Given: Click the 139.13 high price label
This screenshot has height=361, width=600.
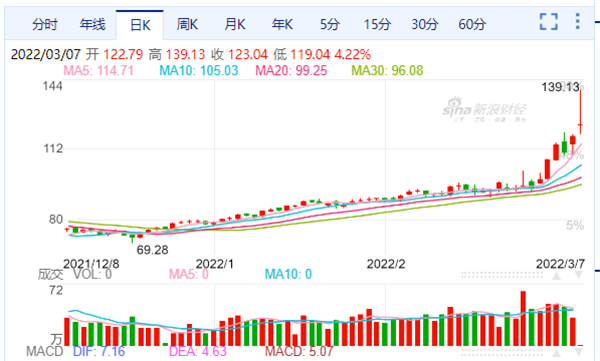Looking at the screenshot, I should point(560,87).
